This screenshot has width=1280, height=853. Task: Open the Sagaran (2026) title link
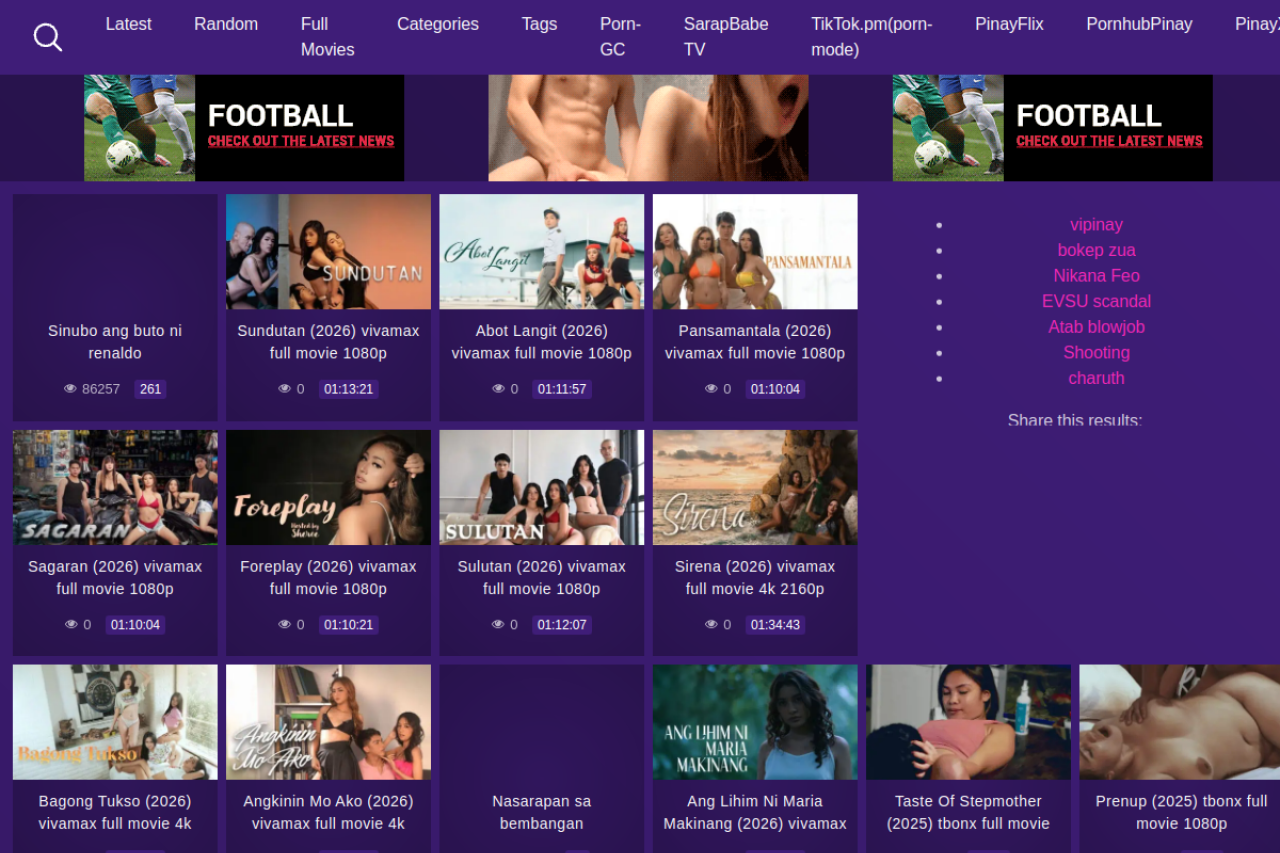pyautogui.click(x=115, y=577)
